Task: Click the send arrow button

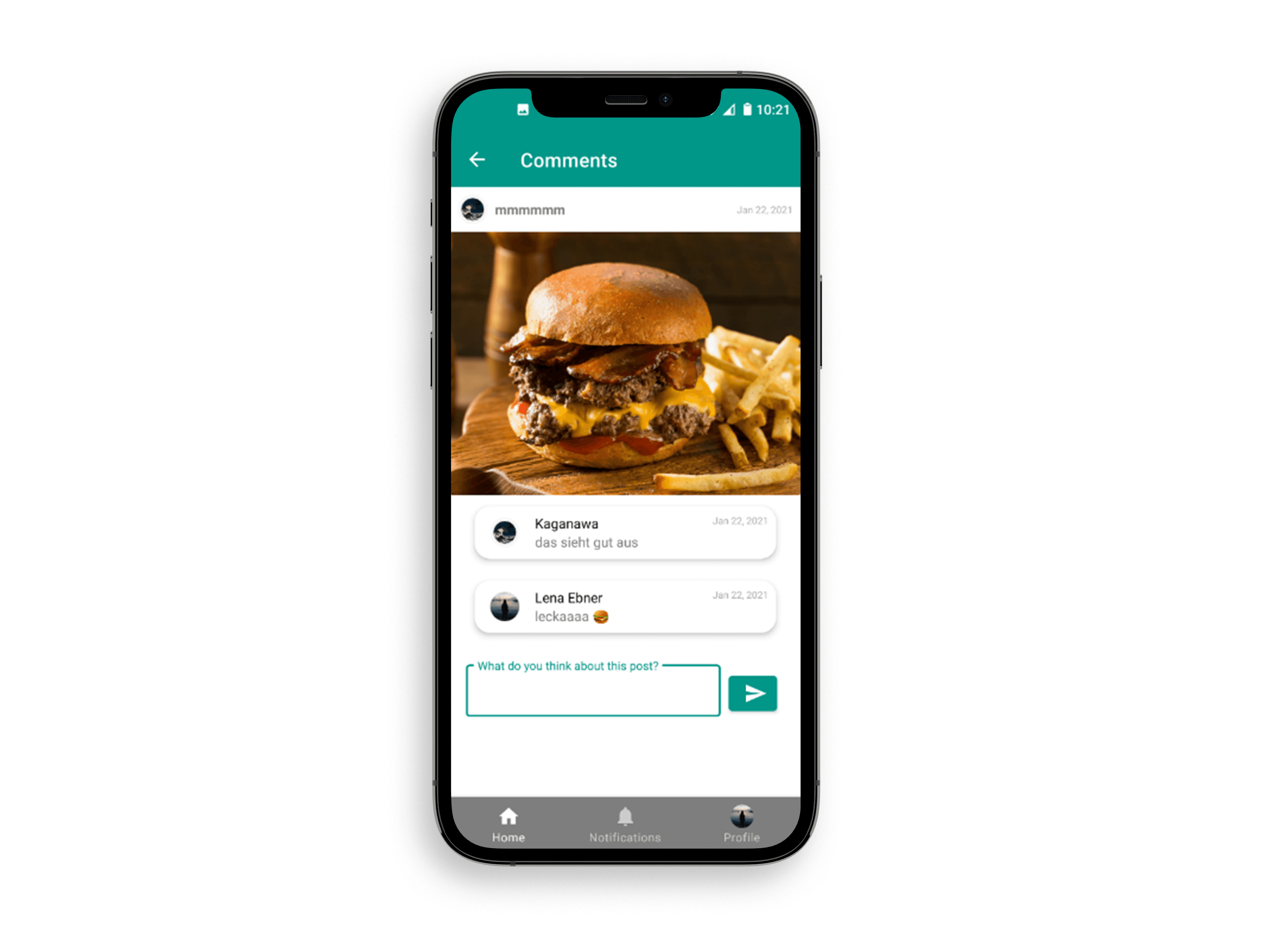Action: (x=753, y=693)
